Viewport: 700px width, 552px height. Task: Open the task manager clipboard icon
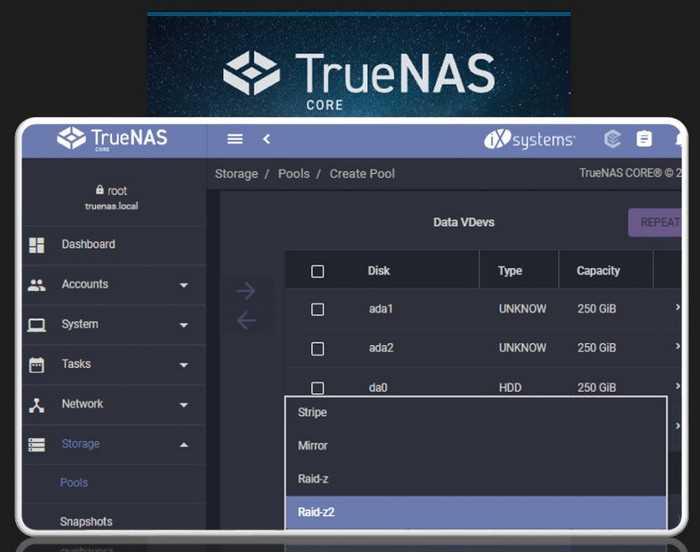(x=644, y=139)
